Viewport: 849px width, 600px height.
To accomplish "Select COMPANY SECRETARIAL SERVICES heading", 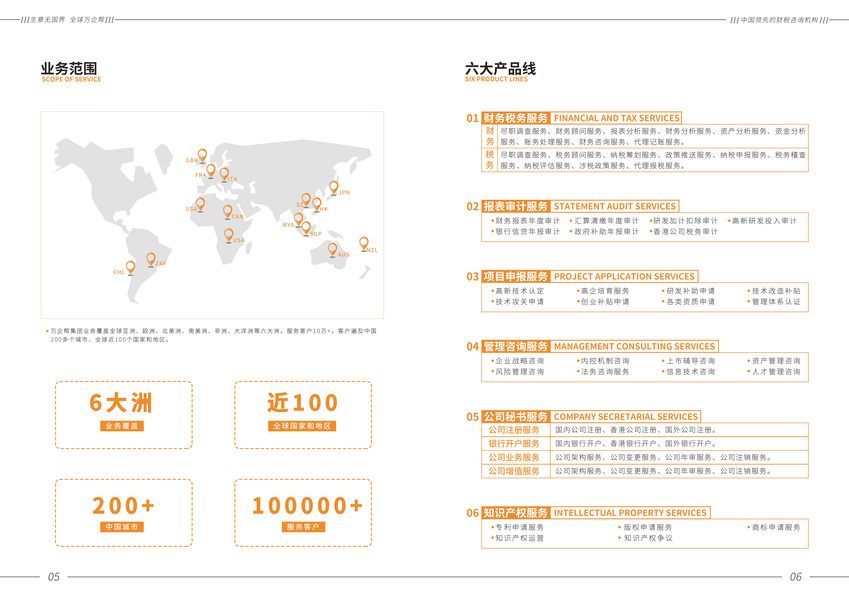I will (x=626, y=416).
